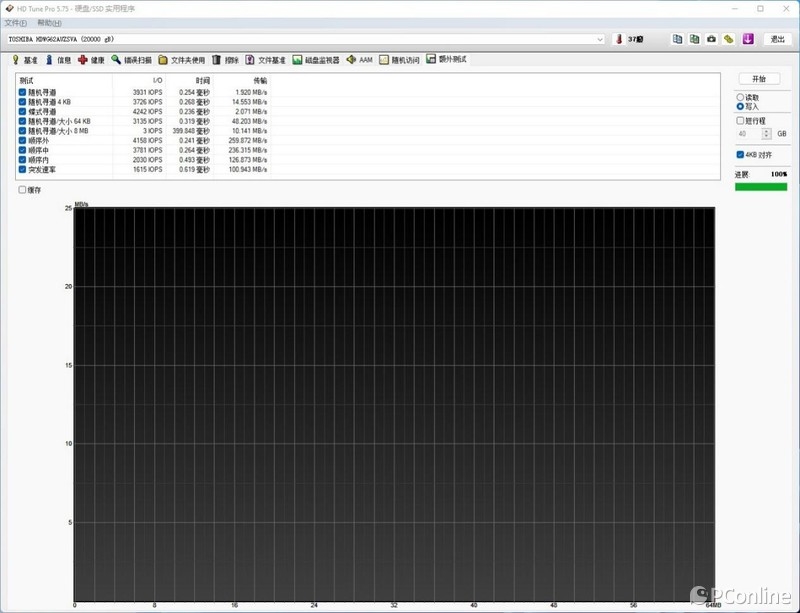Click the green 进展 progress bar
This screenshot has width=800, height=613.
pyautogui.click(x=760, y=186)
